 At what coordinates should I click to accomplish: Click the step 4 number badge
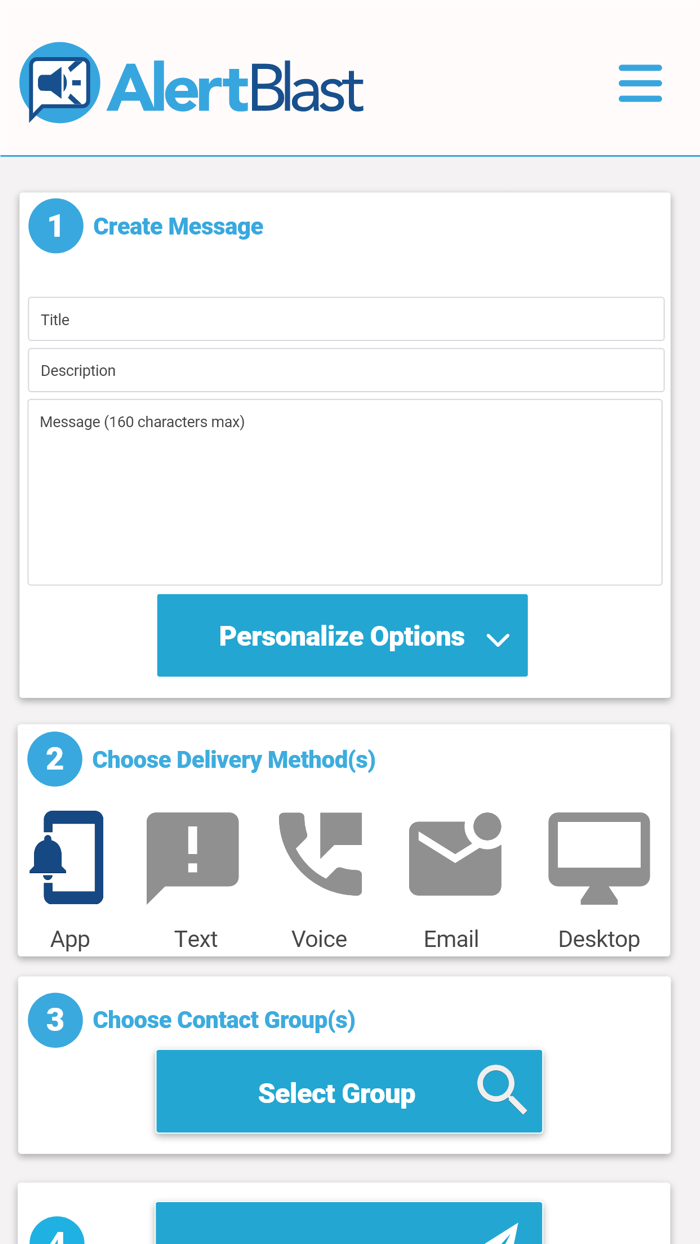pyautogui.click(x=55, y=1234)
